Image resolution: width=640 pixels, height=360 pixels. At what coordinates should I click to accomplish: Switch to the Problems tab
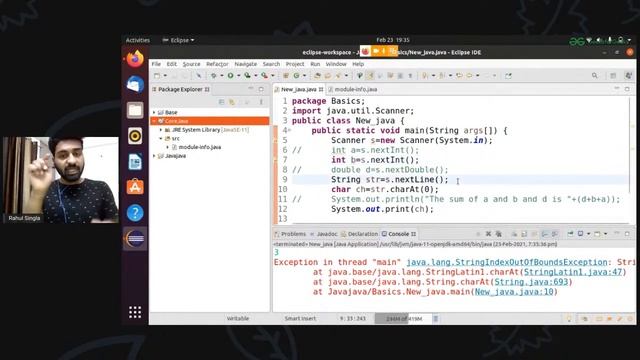point(290,234)
